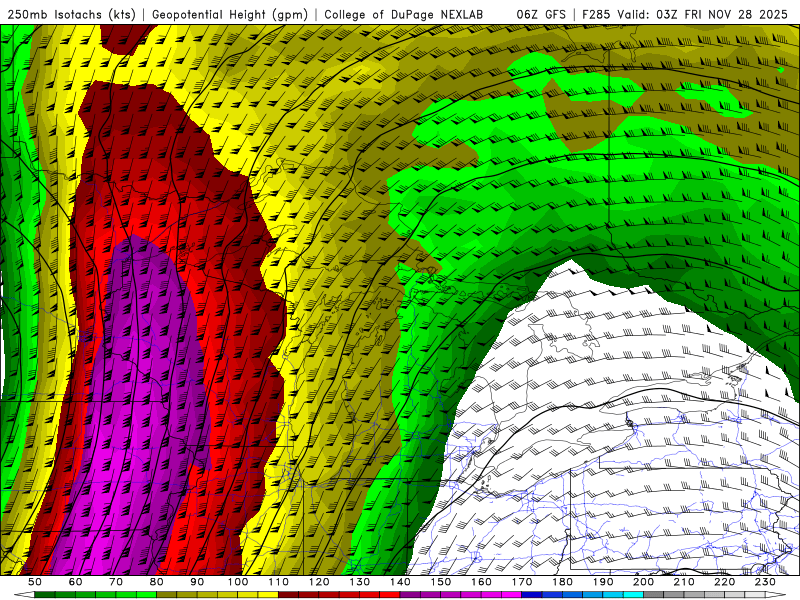The image size is (800, 600).
Task: Click the '220' legend scale value
Action: (724, 582)
